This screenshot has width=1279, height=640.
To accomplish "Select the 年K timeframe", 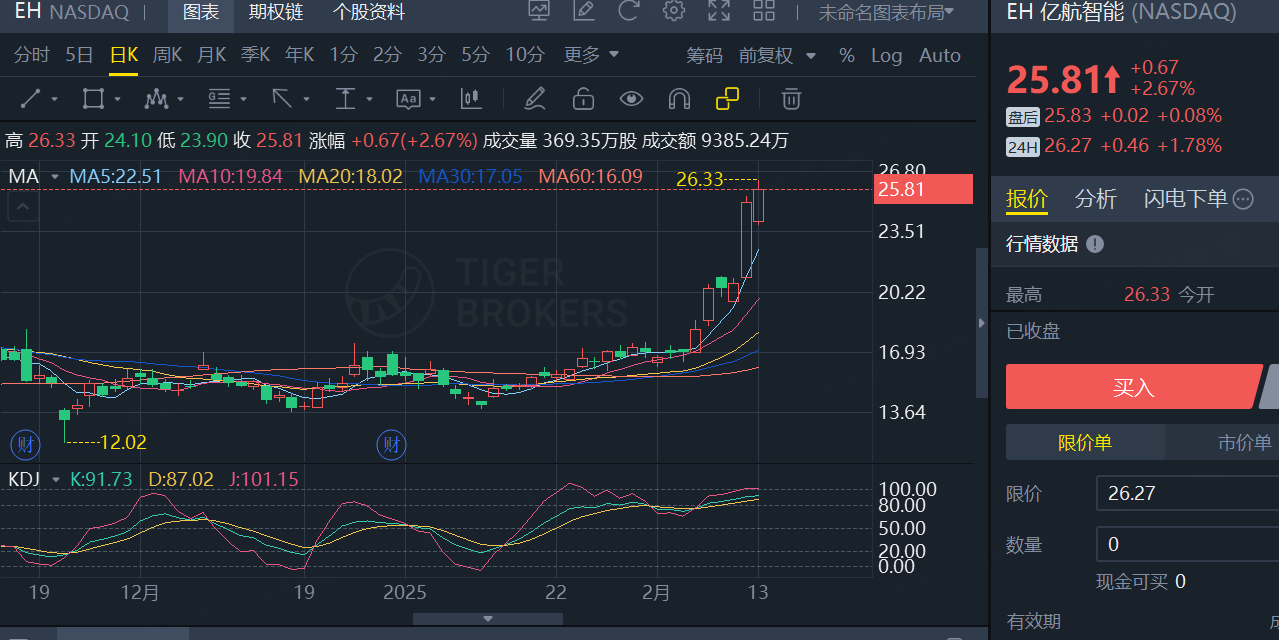I will [x=299, y=55].
